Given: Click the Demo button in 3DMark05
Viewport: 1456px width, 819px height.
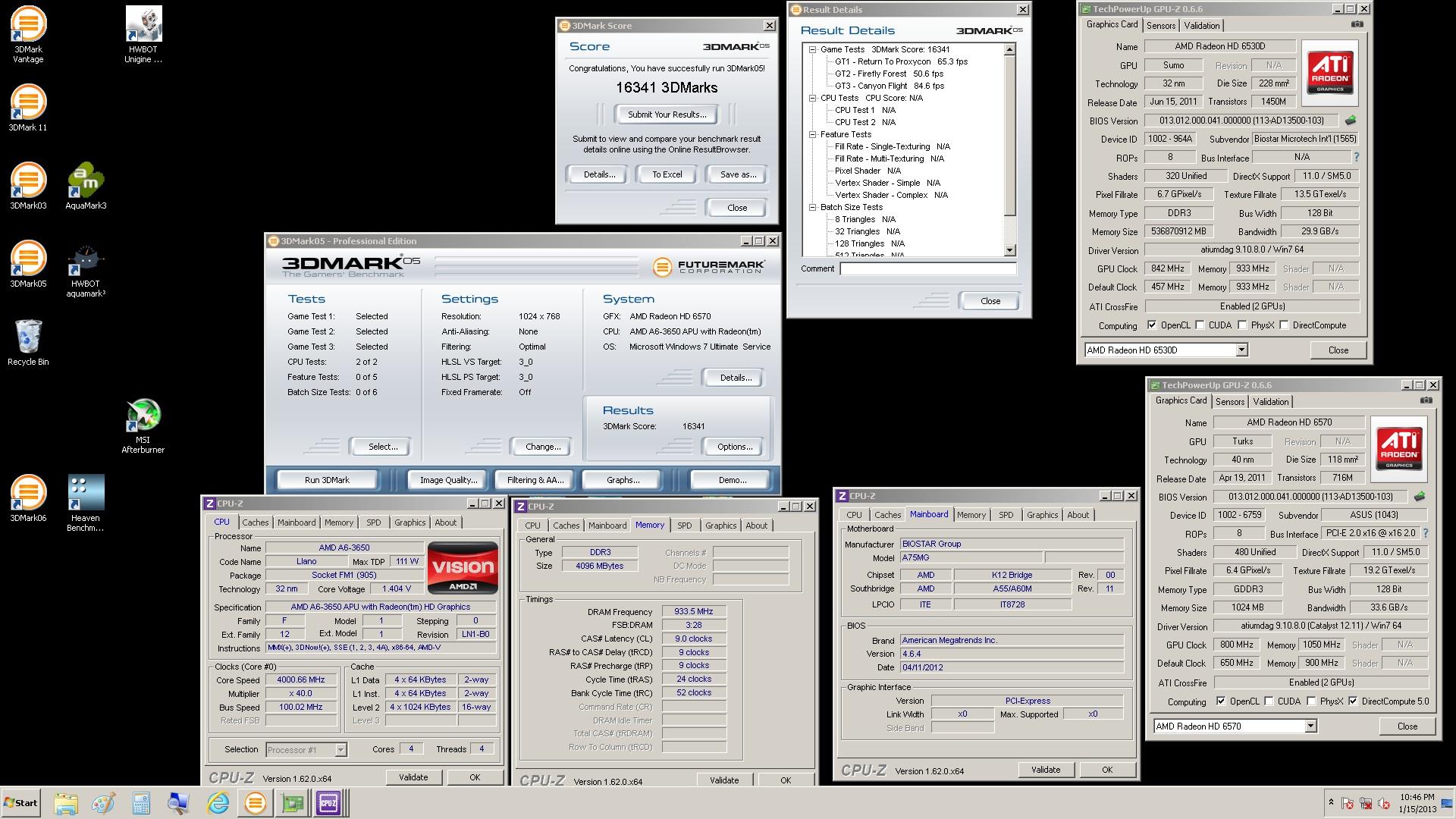Looking at the screenshot, I should 733,480.
